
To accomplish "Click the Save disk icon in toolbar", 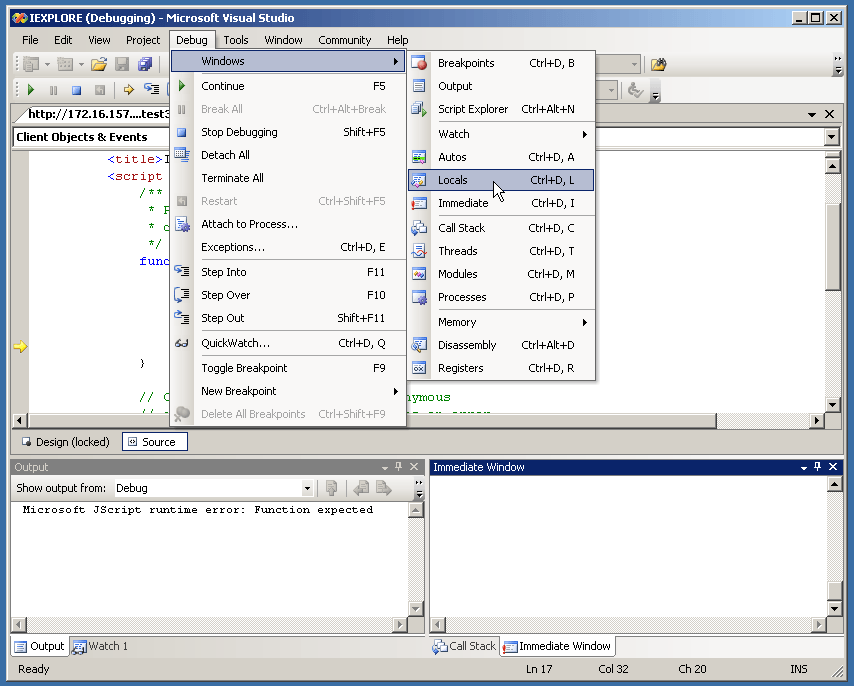I will pos(122,64).
